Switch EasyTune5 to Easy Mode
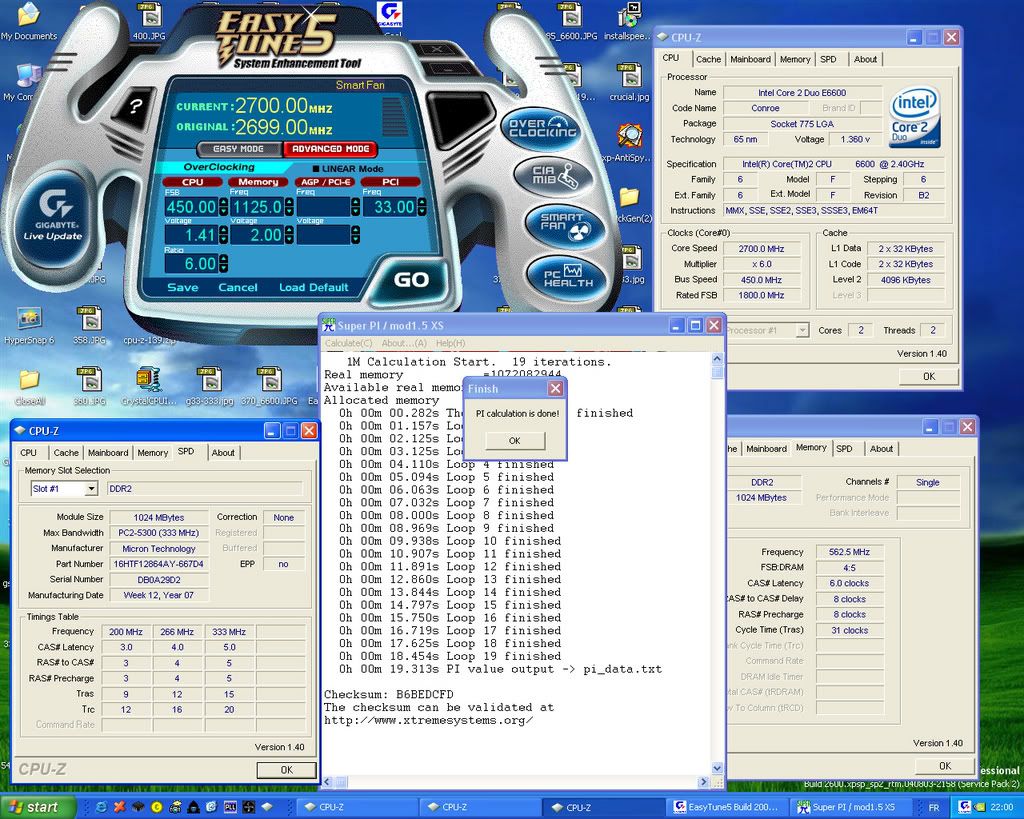Screen dimensions: 1024x819 [x=238, y=149]
